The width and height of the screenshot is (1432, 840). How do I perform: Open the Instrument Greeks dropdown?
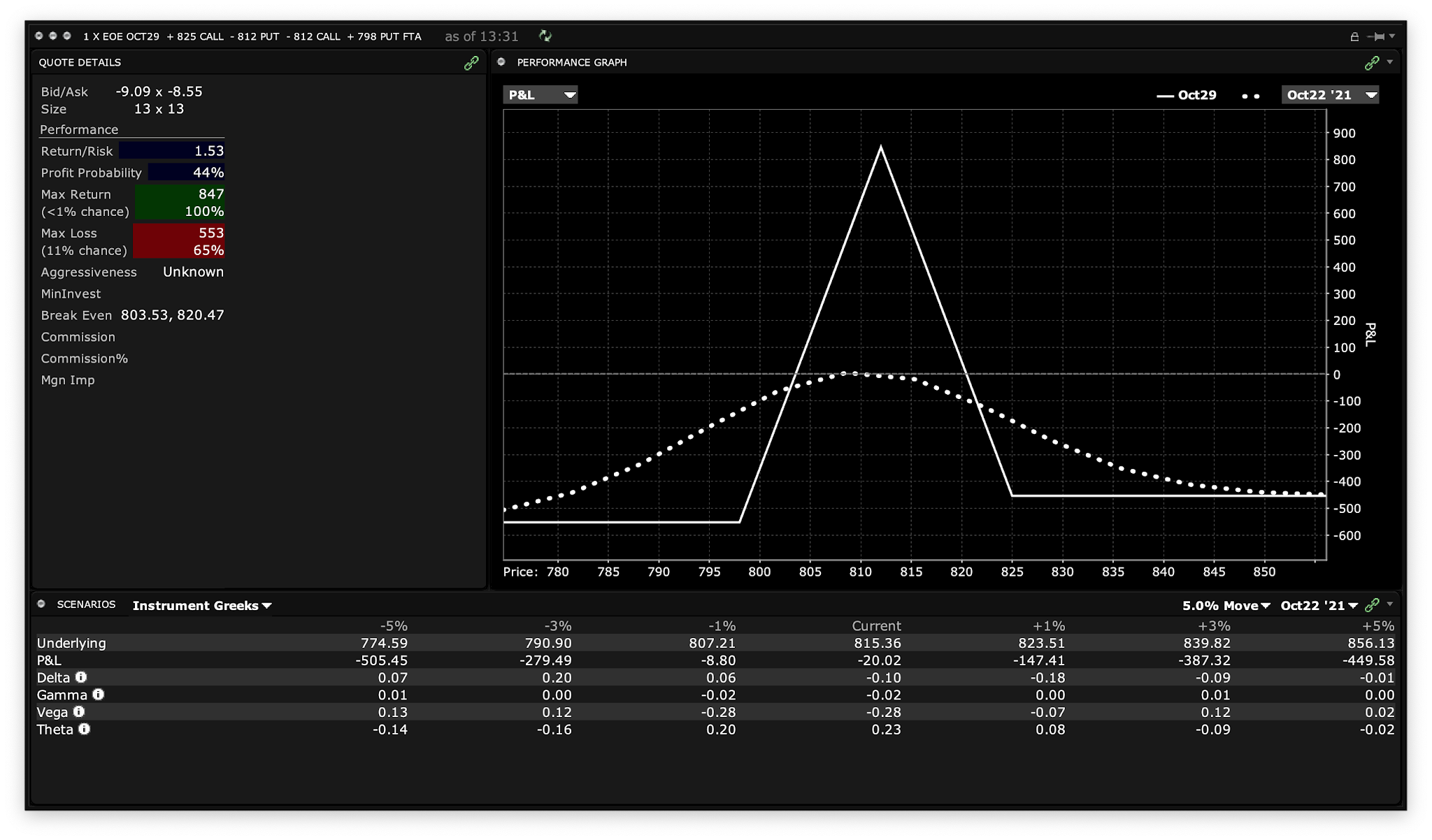pyautogui.click(x=202, y=605)
